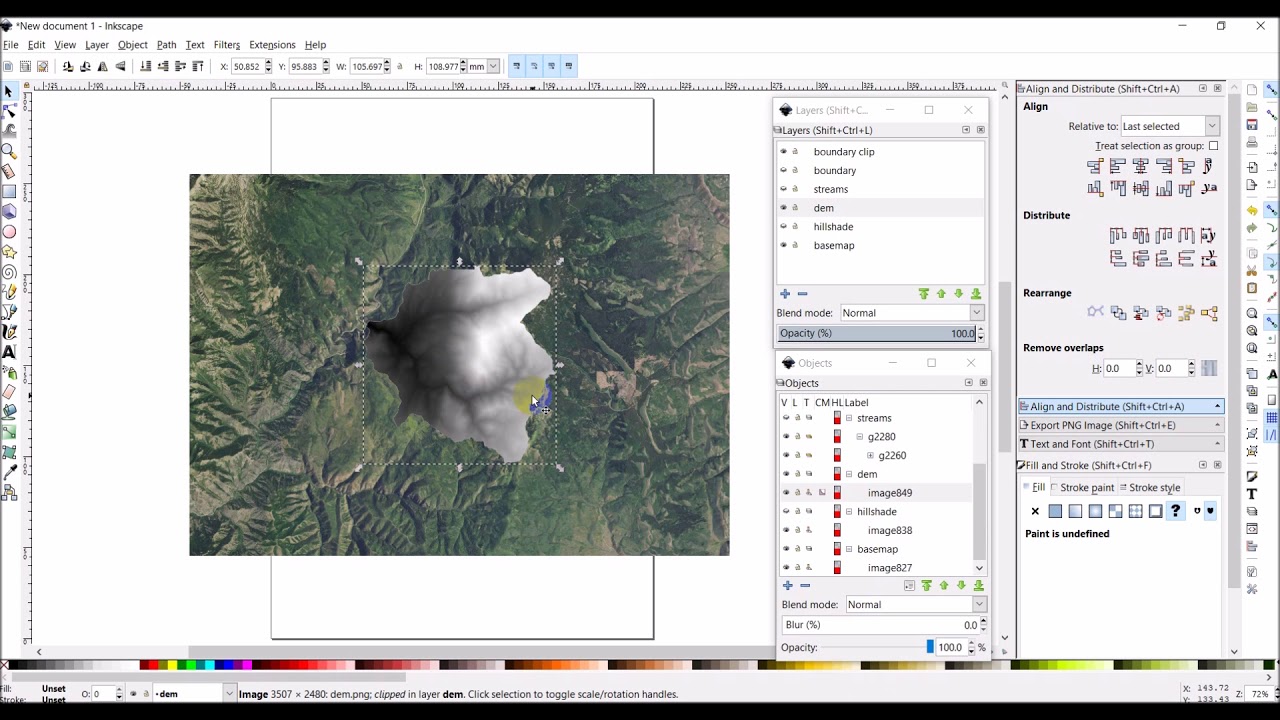Check Treat selection as group box
1280x720 pixels.
point(1213,146)
